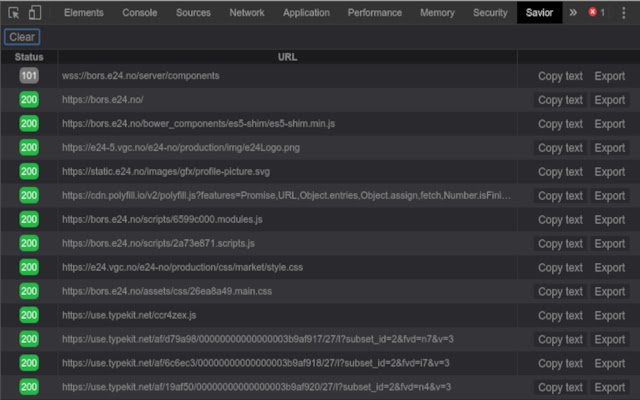Export the 6599c000.modules.js row
Image resolution: width=640 pixels, height=400 pixels.
tap(609, 220)
